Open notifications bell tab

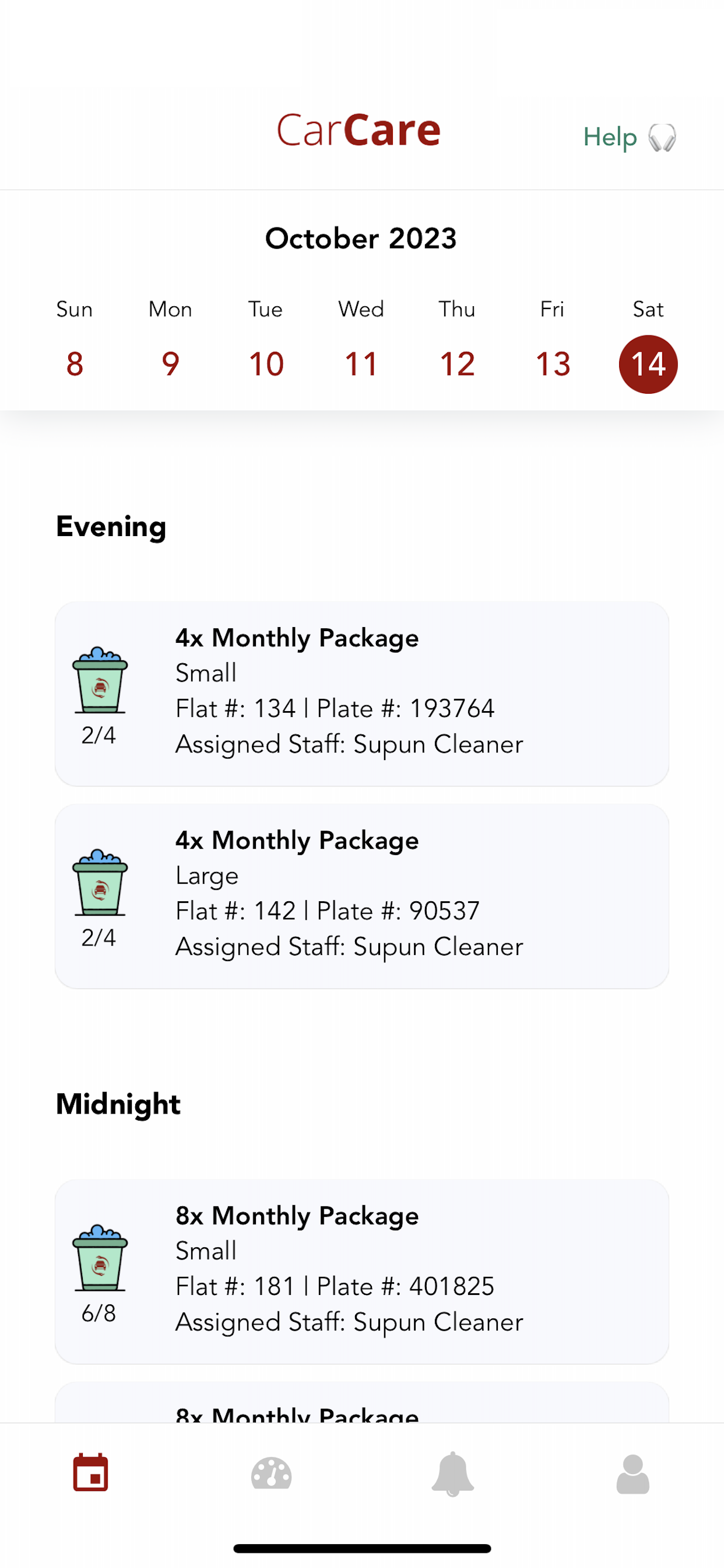pyautogui.click(x=453, y=1473)
